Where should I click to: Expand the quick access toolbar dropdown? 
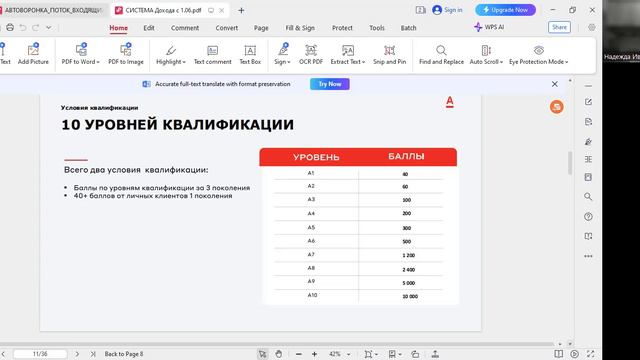coord(49,27)
